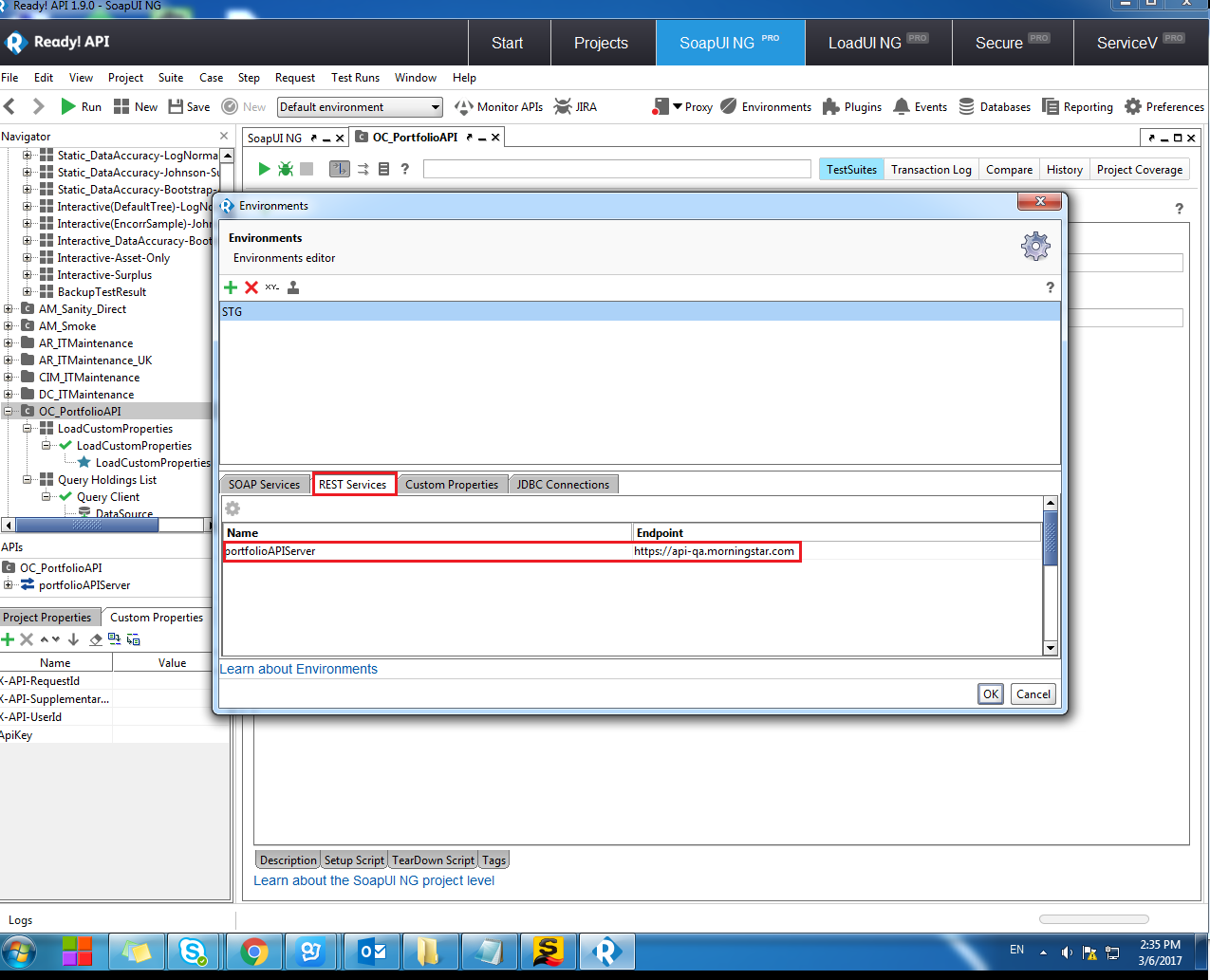Open Chrome from the Windows taskbar
The width and height of the screenshot is (1210, 980).
pyautogui.click(x=254, y=952)
